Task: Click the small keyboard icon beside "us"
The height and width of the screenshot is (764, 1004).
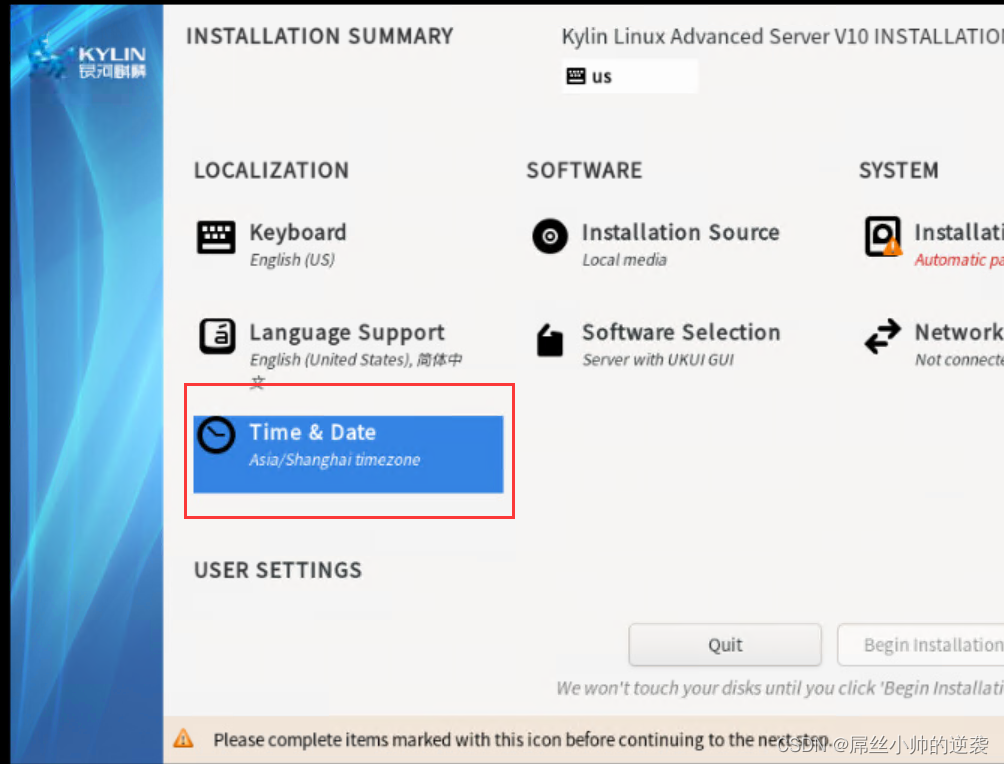Action: (576, 76)
